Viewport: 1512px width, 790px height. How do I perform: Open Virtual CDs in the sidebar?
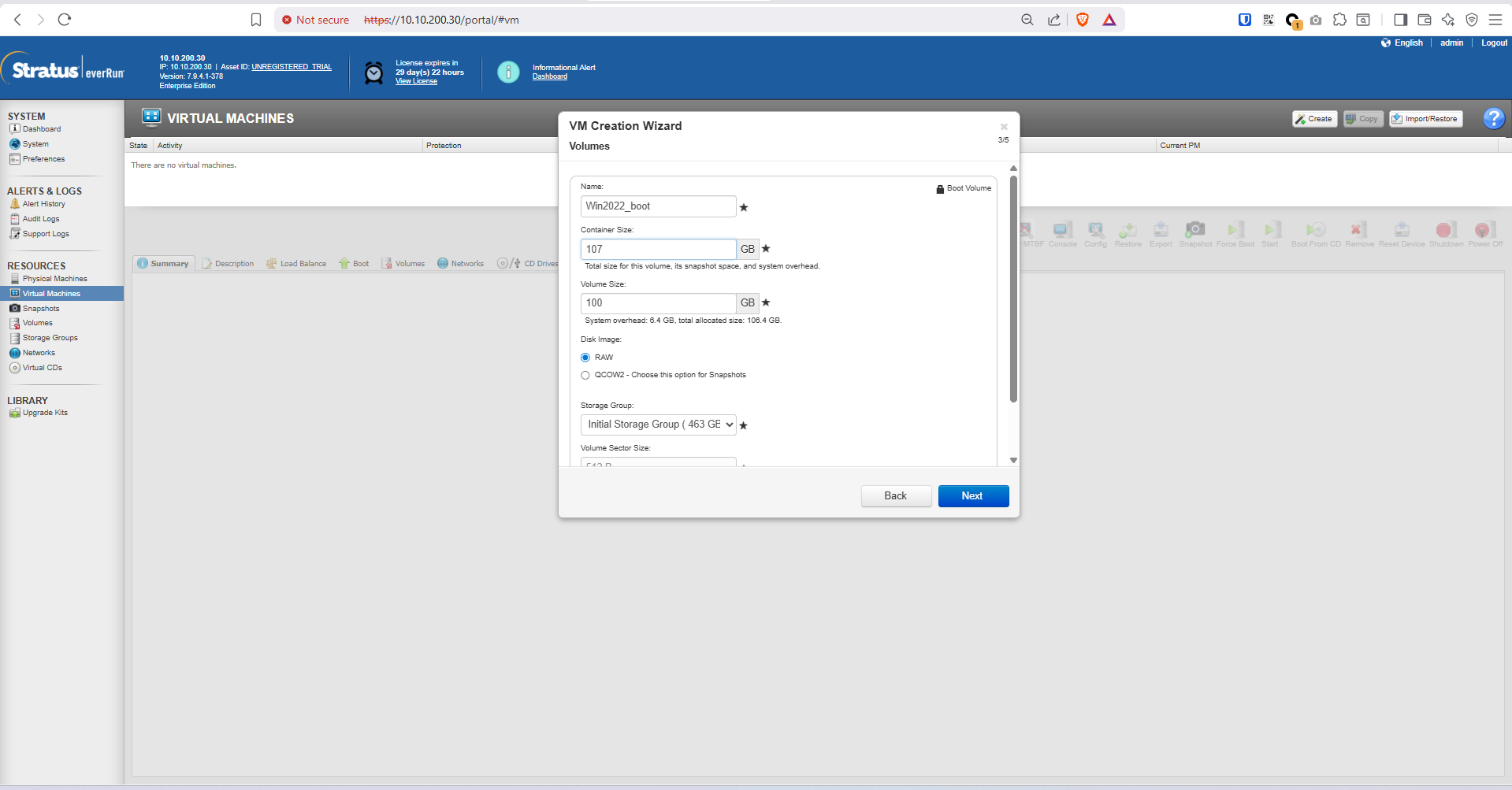(x=42, y=368)
